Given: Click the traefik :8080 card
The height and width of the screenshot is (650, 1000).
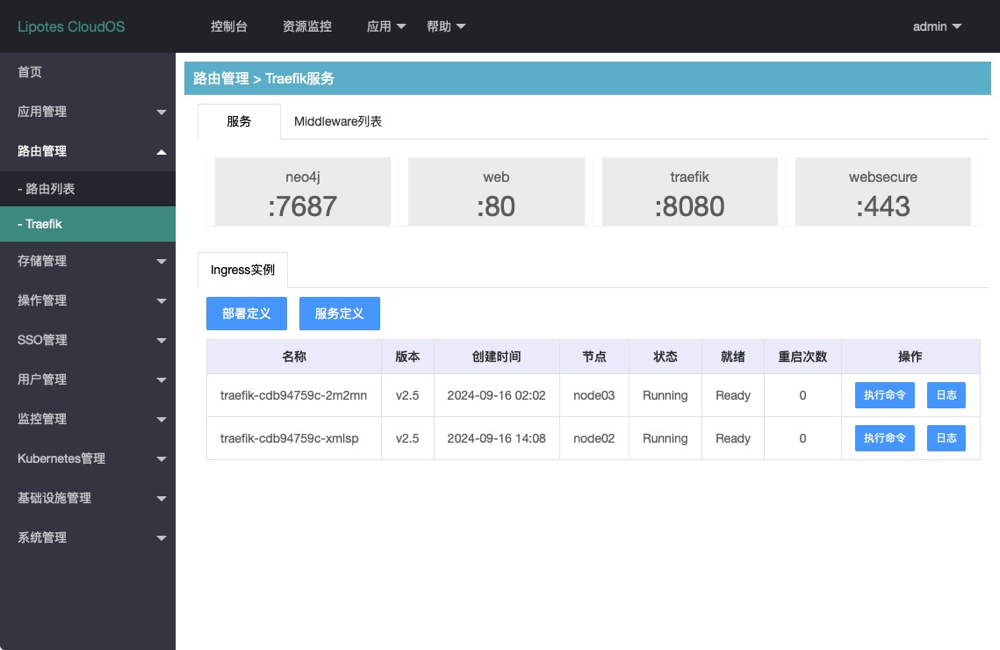Looking at the screenshot, I should tap(689, 191).
